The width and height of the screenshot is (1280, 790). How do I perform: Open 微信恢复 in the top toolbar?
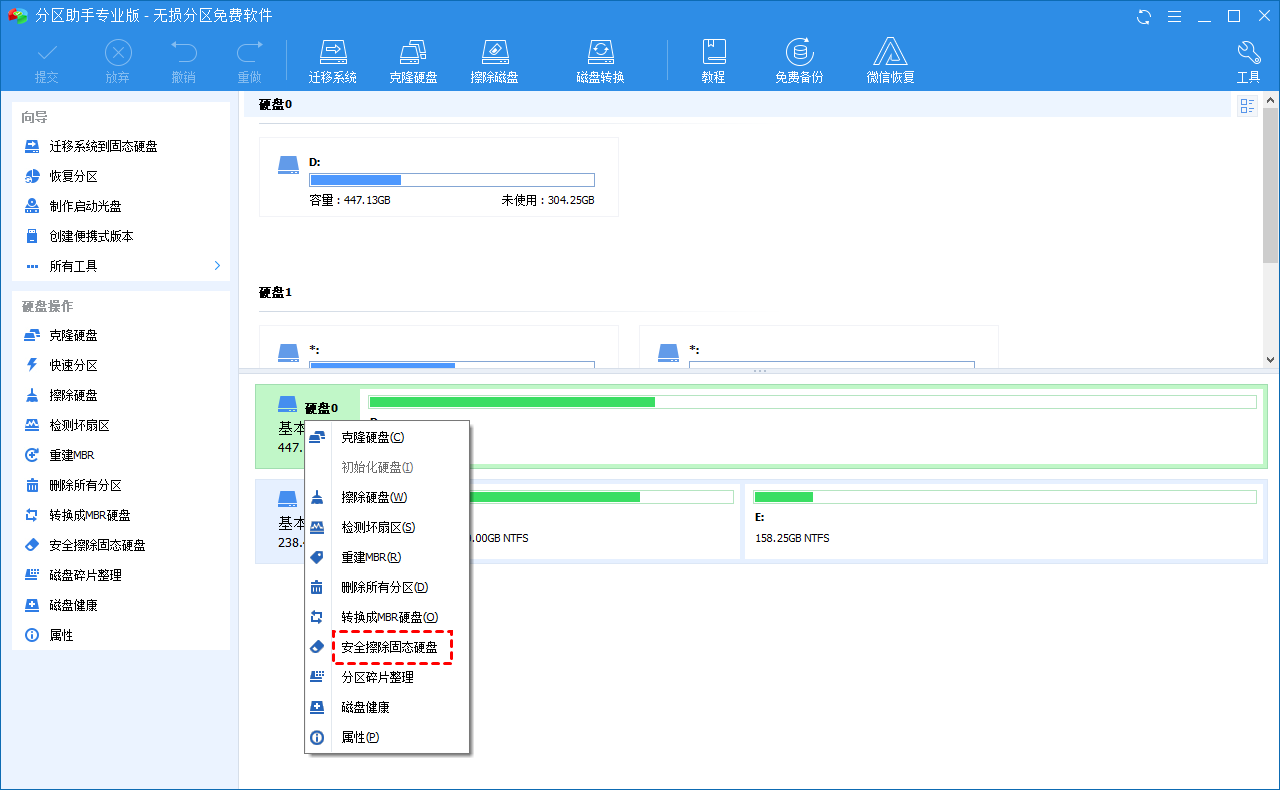tap(890, 61)
